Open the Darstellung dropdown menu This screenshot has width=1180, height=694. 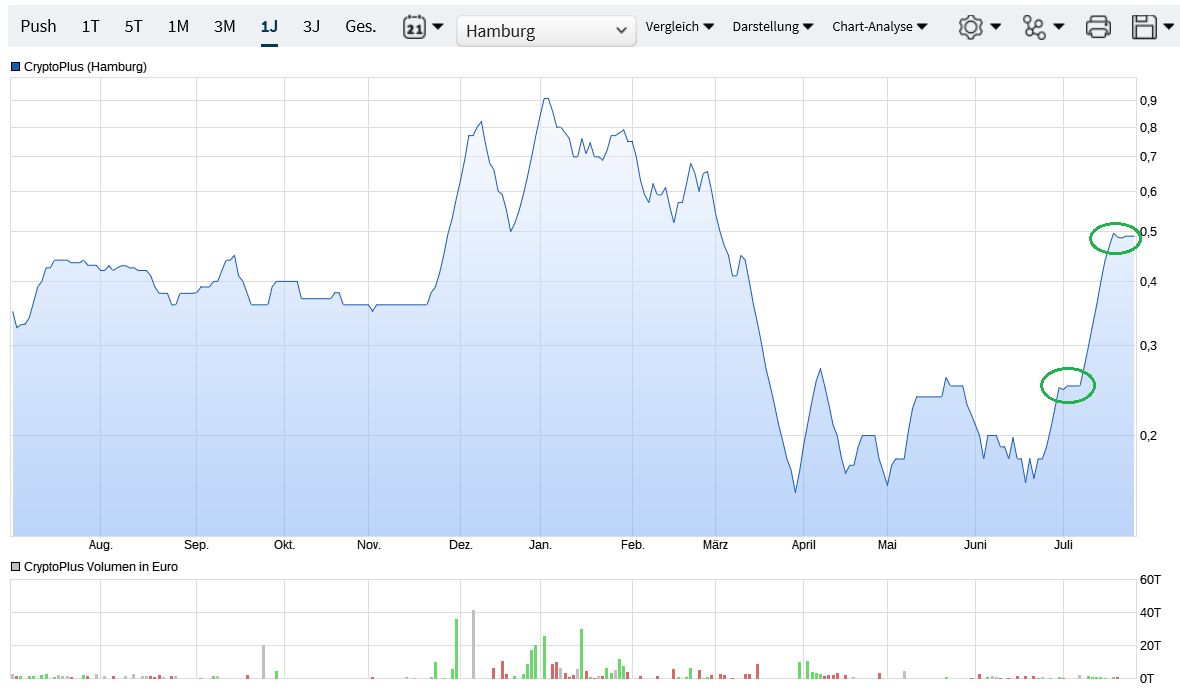pos(773,26)
